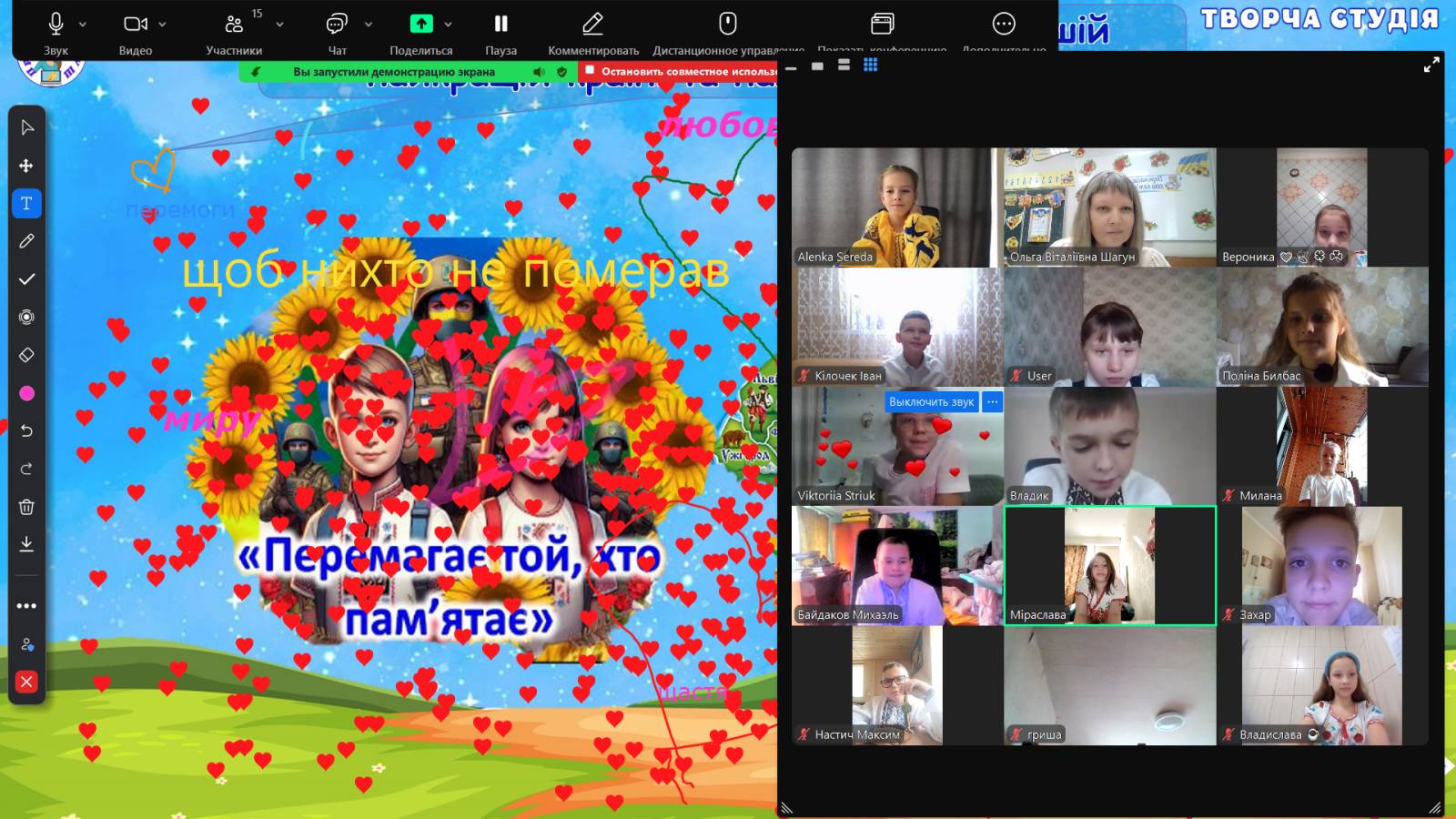Select the Захар video tile
The height and width of the screenshot is (819, 1456).
point(1322,565)
